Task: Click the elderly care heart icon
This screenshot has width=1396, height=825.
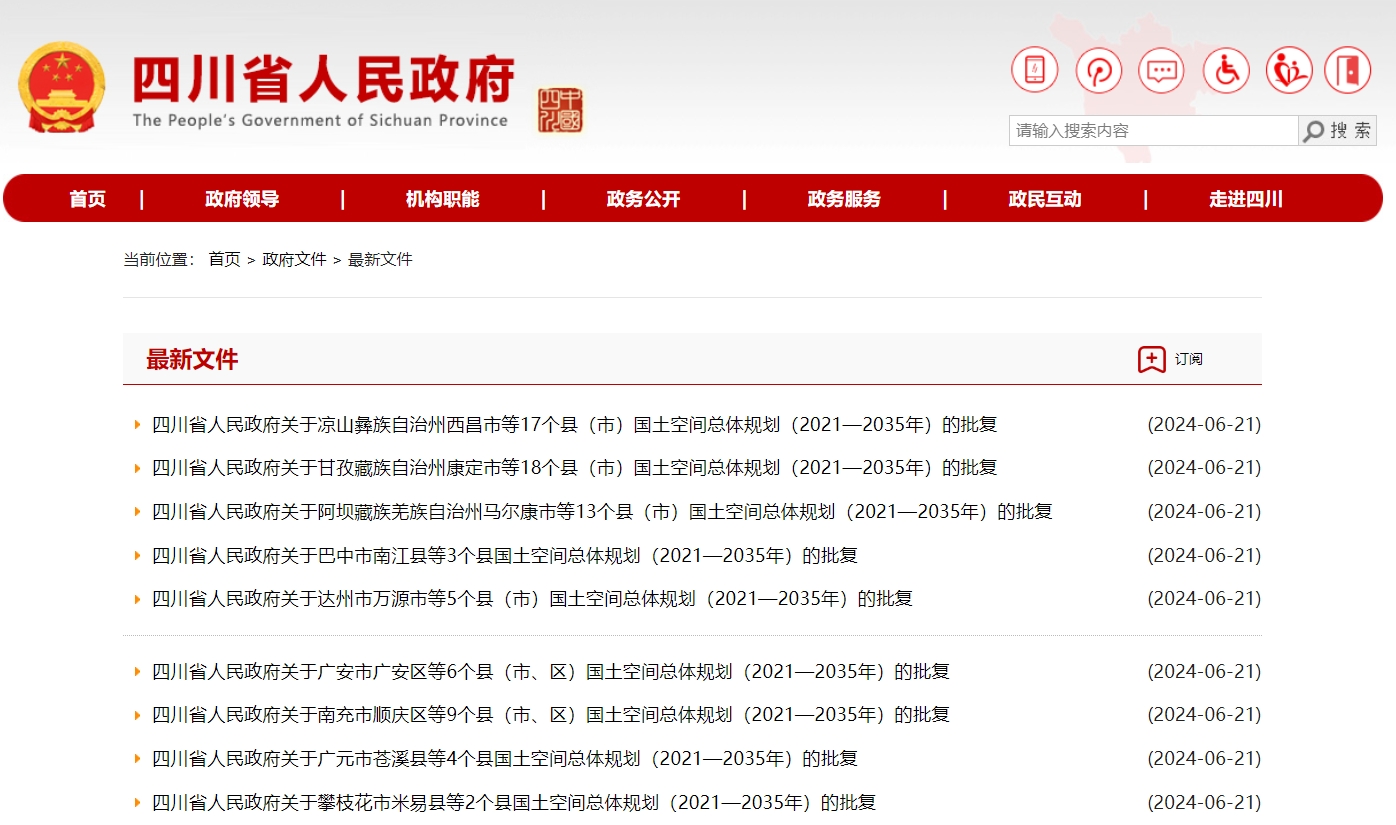Action: click(1288, 71)
